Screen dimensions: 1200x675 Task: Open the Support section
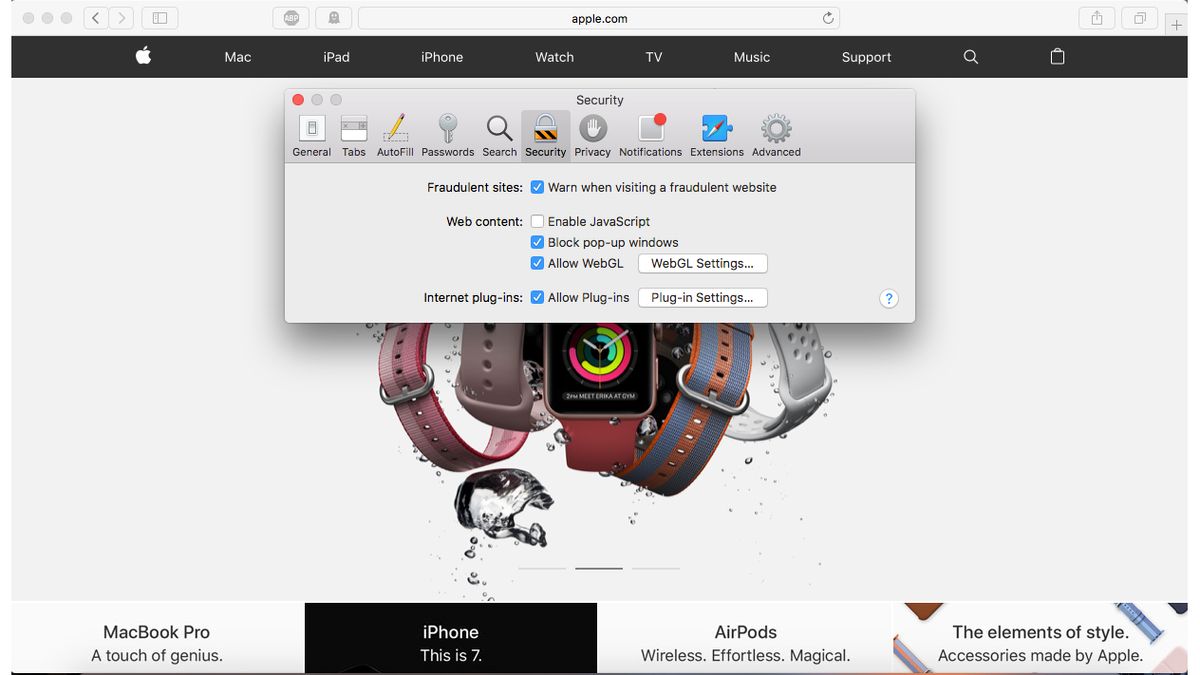coord(866,57)
